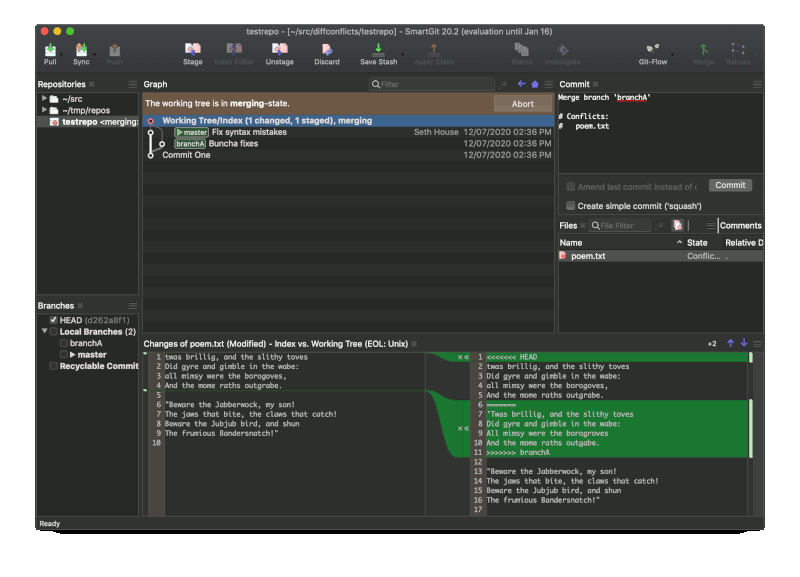Click the Apply Stash icon
Image resolution: width=800 pixels, height=577 pixels.
click(x=434, y=49)
